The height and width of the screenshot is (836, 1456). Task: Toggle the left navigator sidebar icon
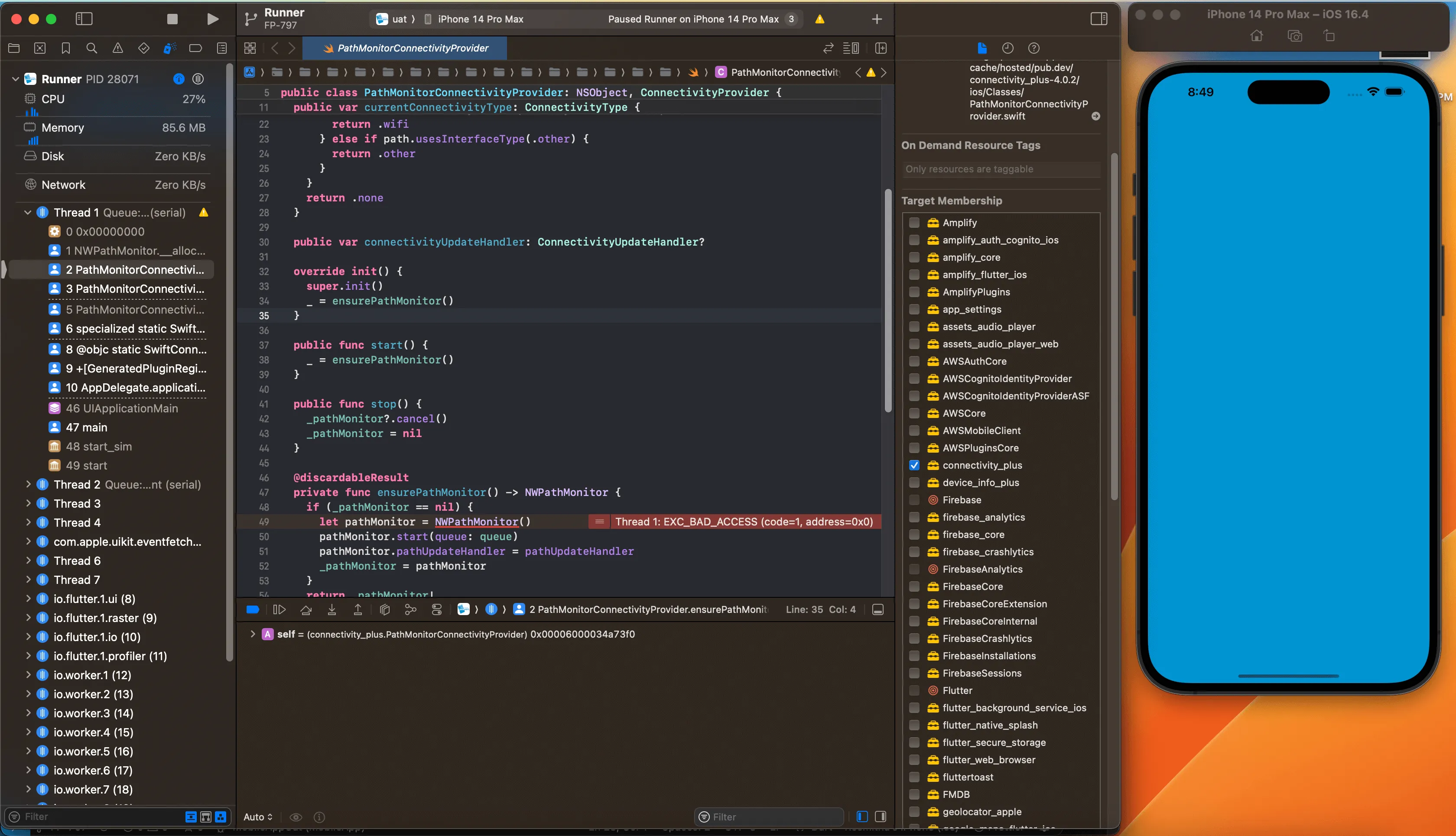(x=84, y=19)
